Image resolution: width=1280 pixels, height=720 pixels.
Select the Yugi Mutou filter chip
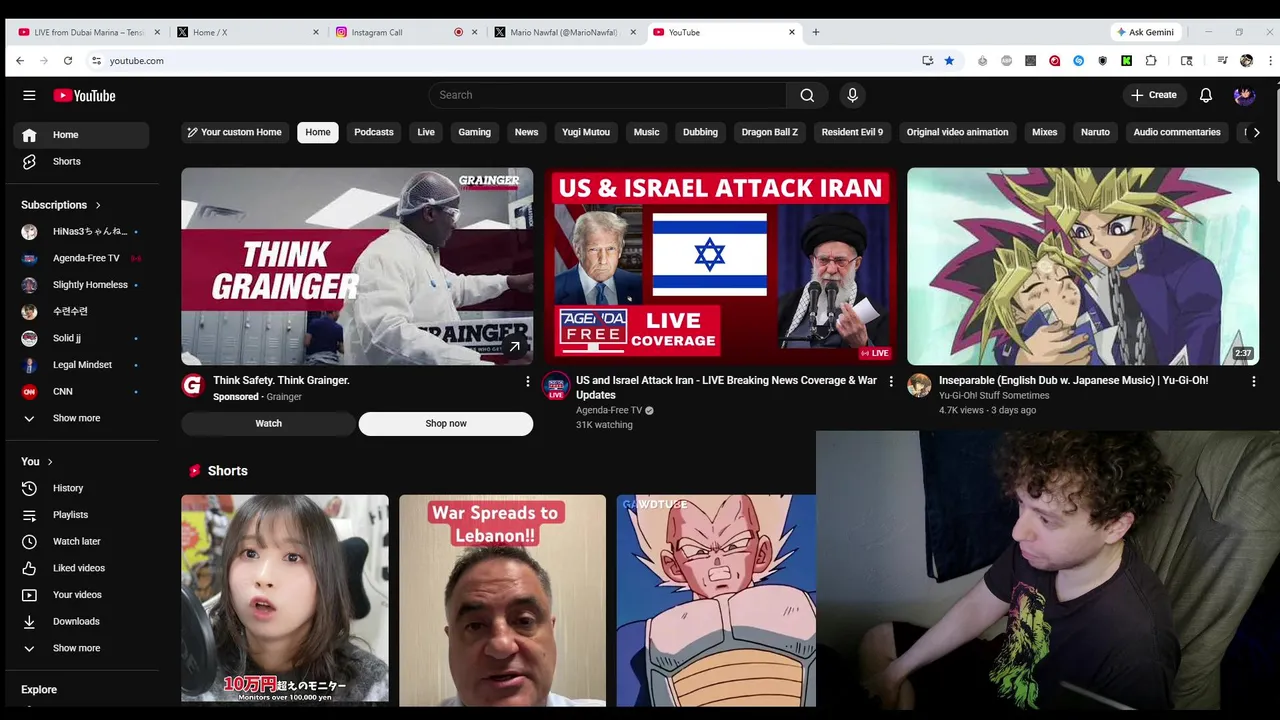(x=586, y=132)
